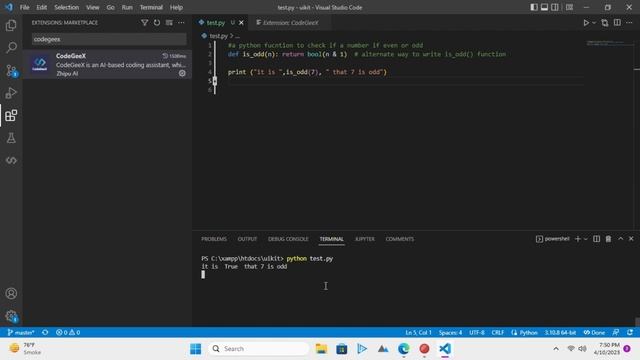Toggle the secondary side bar layout
The height and width of the screenshot is (360, 640).
pos(555,7)
